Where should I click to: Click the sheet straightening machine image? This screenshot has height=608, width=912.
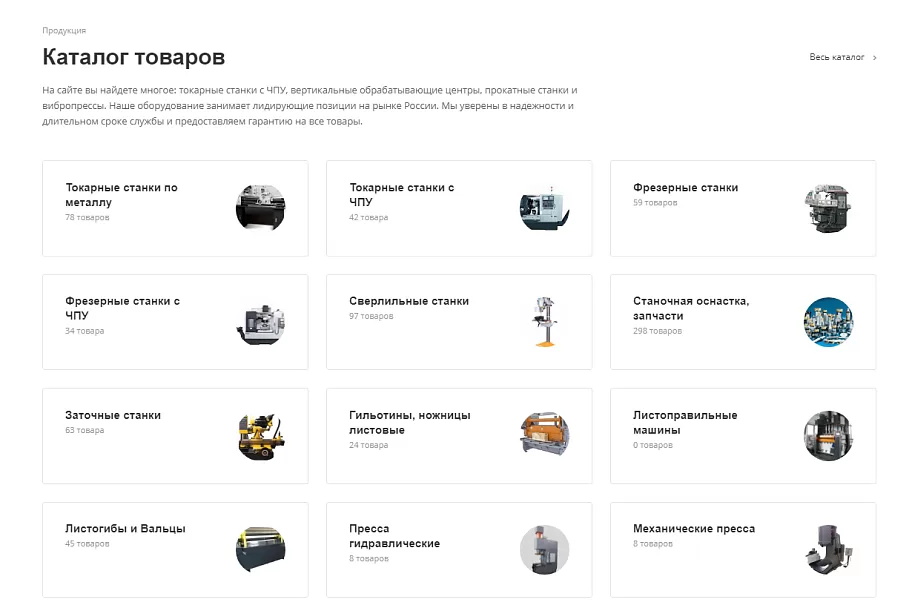[828, 436]
